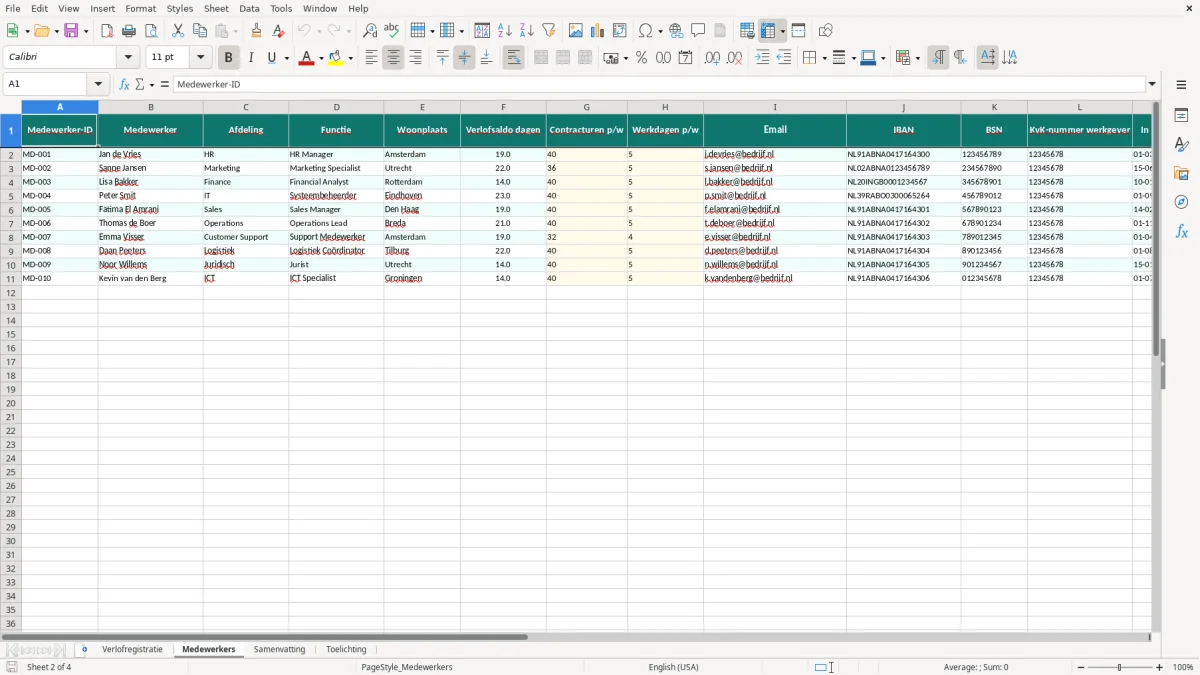
Task: Sort ascending
Action: 504,31
